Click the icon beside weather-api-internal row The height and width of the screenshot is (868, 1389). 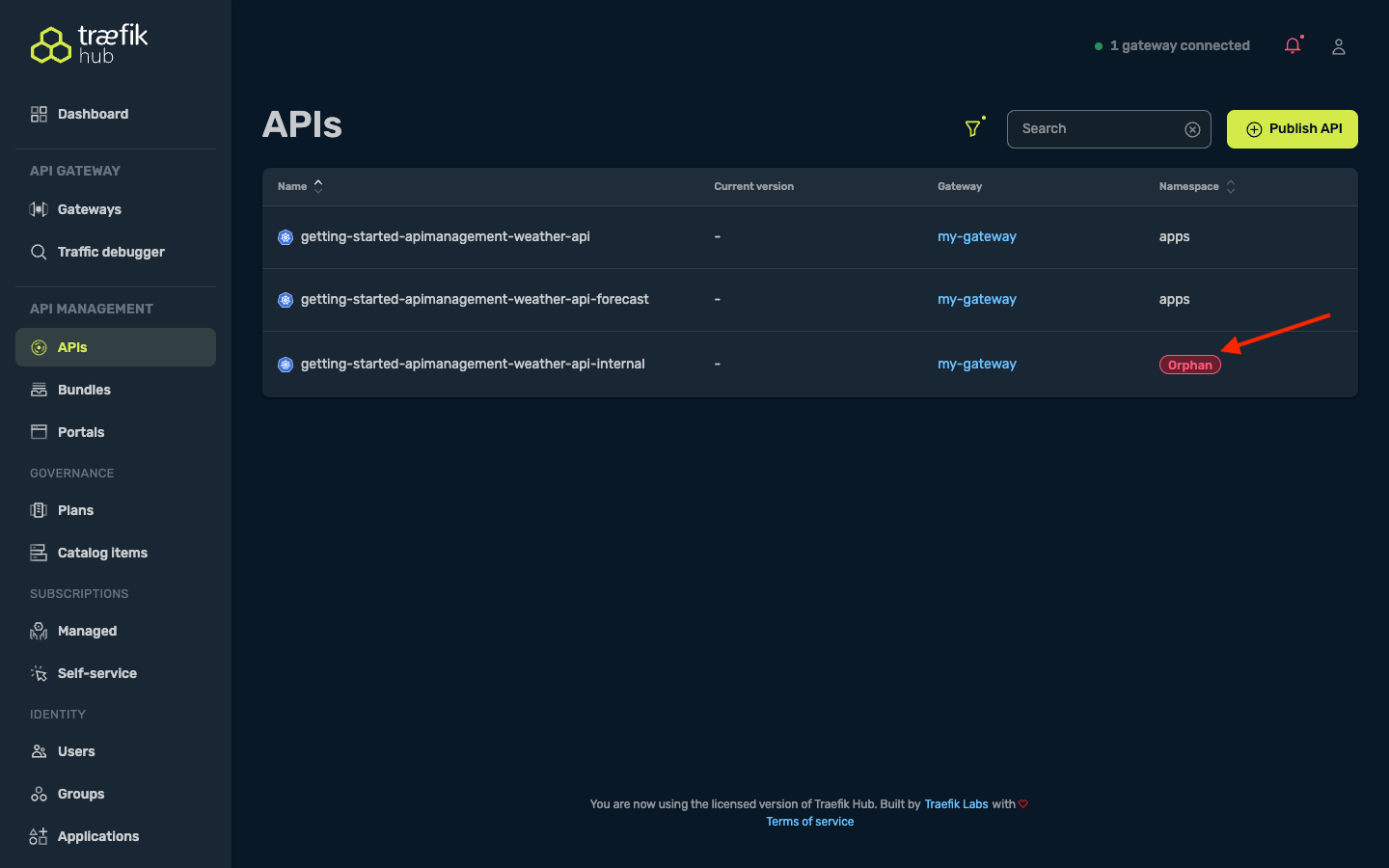coord(286,365)
